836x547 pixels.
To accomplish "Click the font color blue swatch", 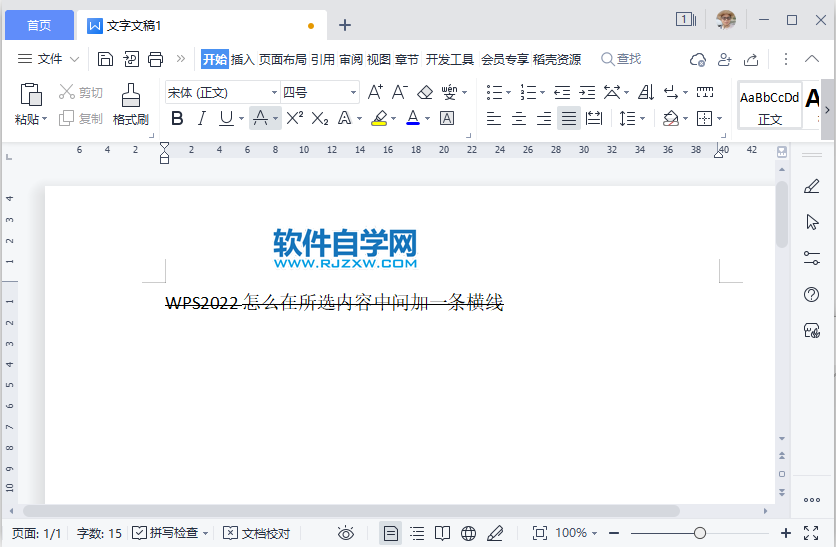I will (413, 118).
